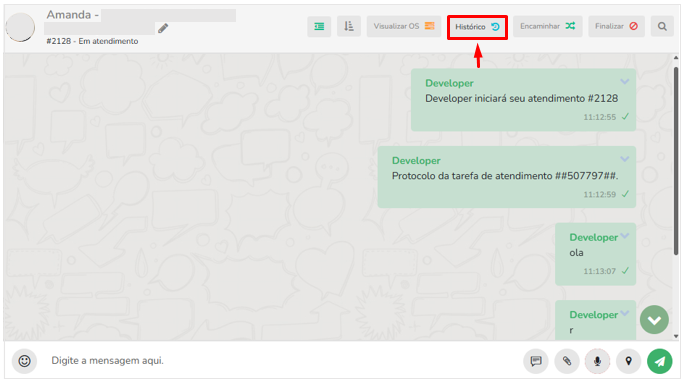684x384 pixels.
Task: Click the timestamp 11:12:55
Action: (600, 117)
